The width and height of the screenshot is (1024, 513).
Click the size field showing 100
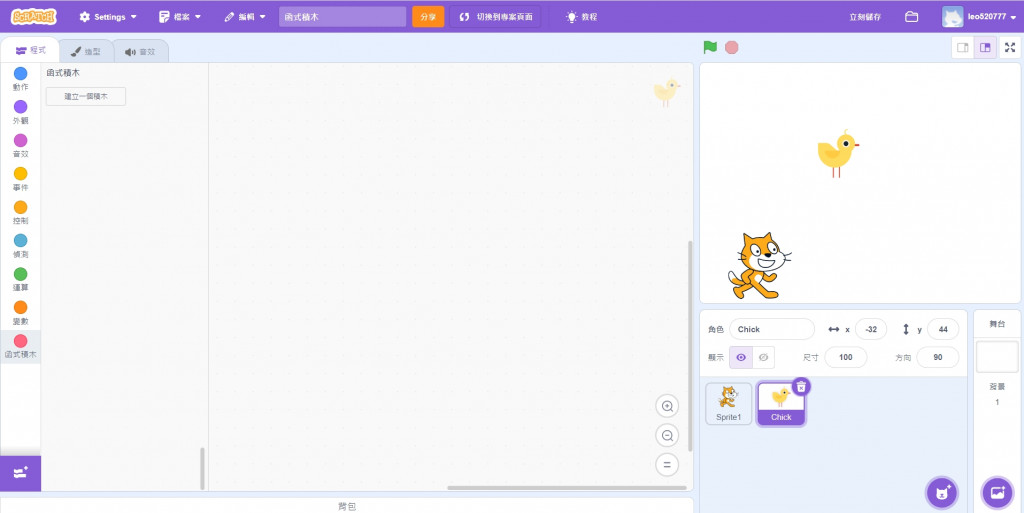(846, 357)
